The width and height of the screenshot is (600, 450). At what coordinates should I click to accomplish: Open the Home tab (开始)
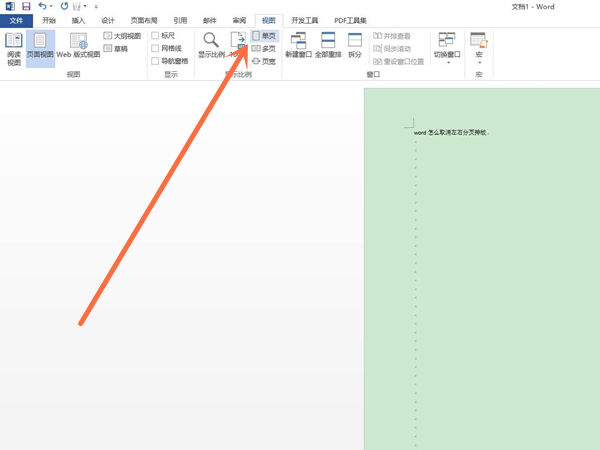(x=49, y=20)
